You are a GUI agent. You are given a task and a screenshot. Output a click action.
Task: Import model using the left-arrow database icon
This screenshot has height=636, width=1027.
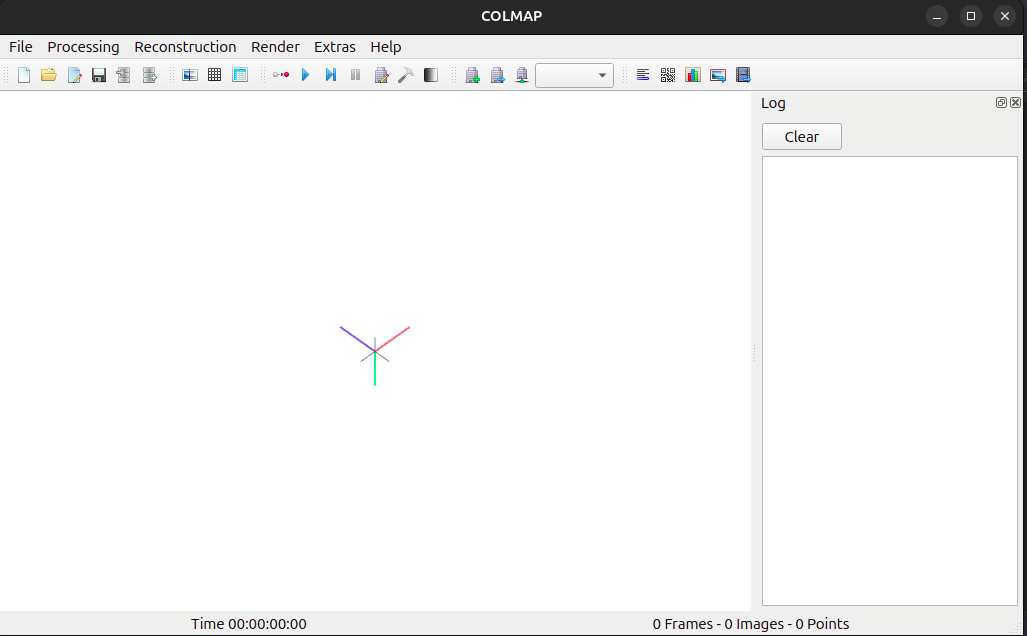tap(124, 75)
